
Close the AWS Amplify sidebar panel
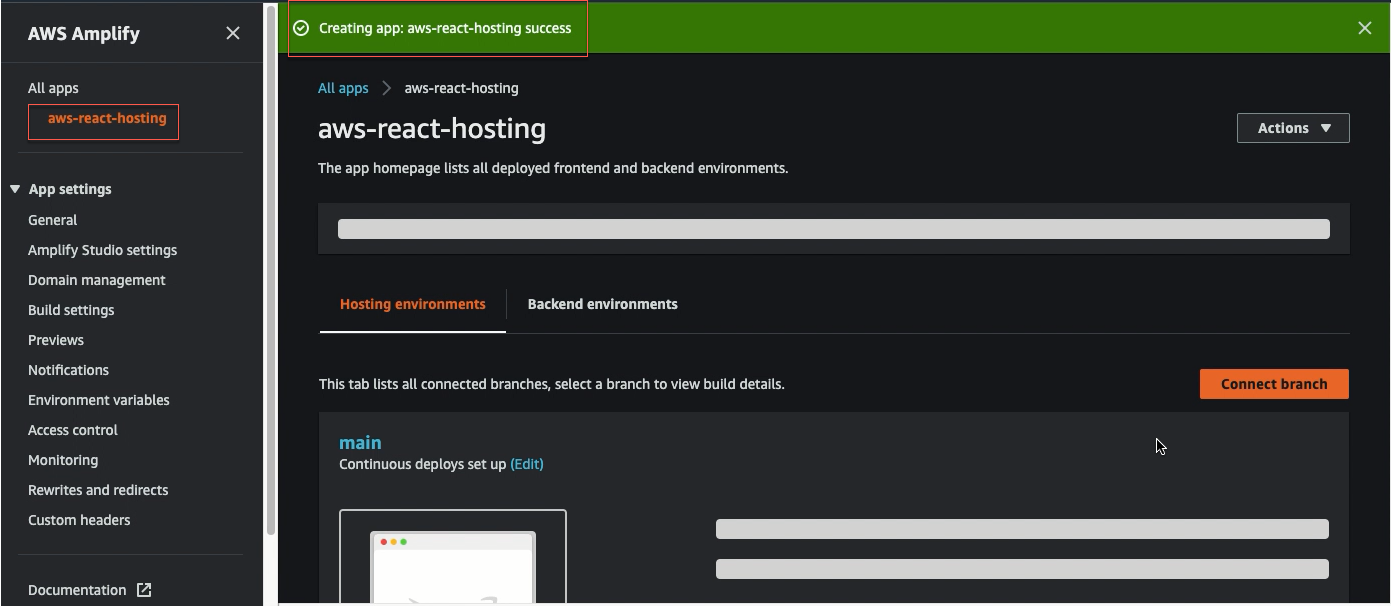233,33
